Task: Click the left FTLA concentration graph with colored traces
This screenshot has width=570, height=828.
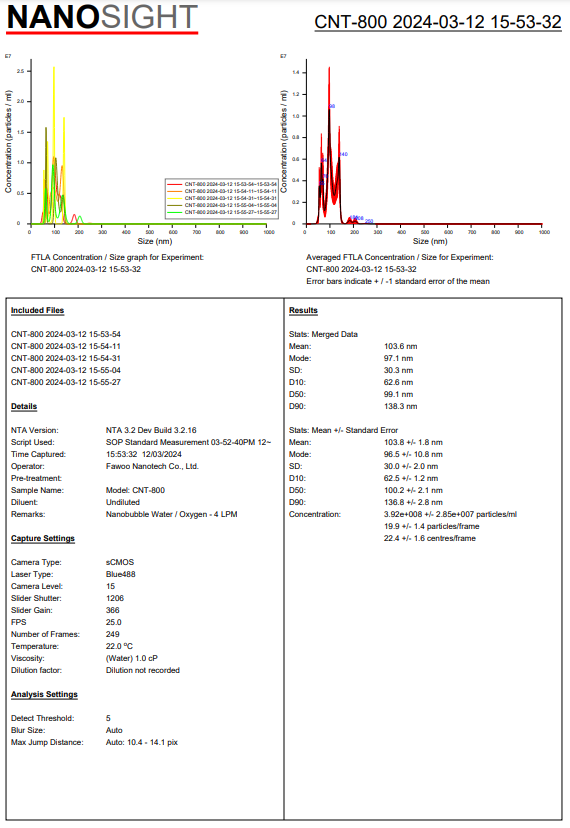Action: tap(140, 150)
